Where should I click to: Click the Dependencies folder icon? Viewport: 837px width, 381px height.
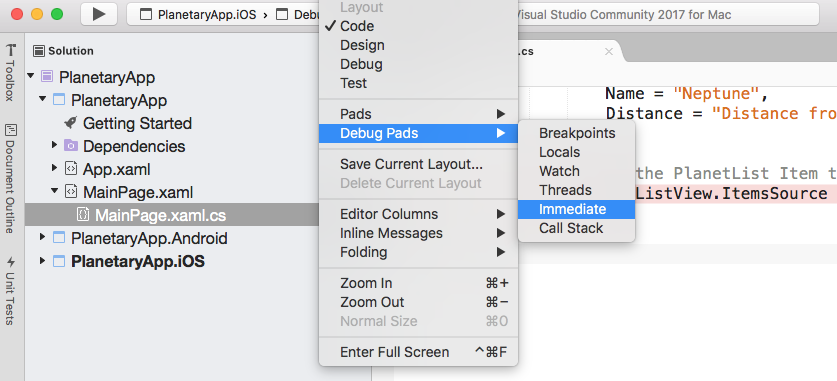point(70,146)
